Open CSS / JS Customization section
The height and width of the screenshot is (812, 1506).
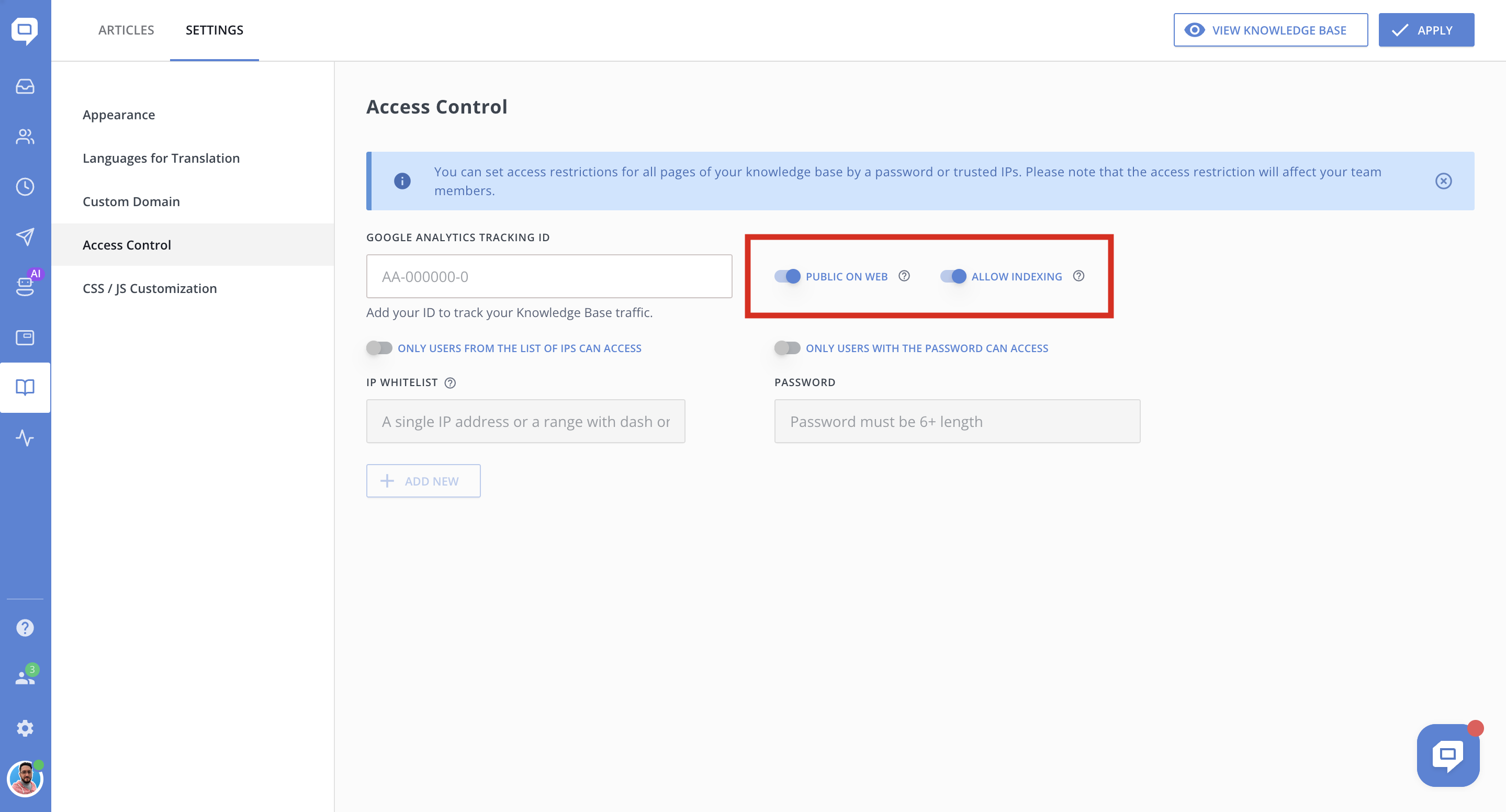click(150, 288)
